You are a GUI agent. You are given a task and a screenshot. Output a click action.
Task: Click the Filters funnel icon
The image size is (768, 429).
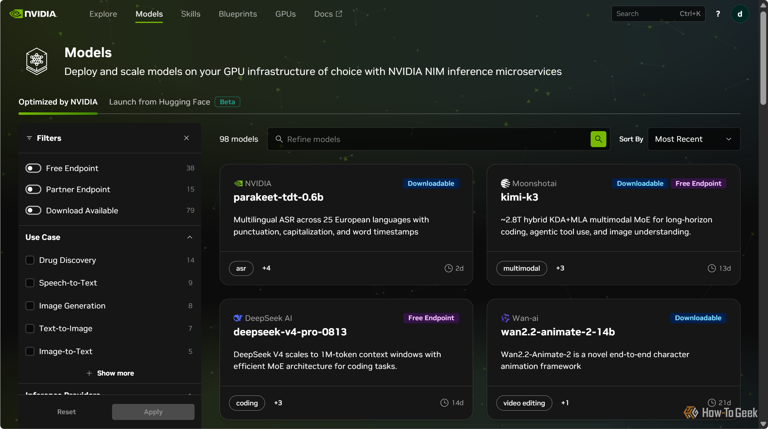pyautogui.click(x=29, y=138)
